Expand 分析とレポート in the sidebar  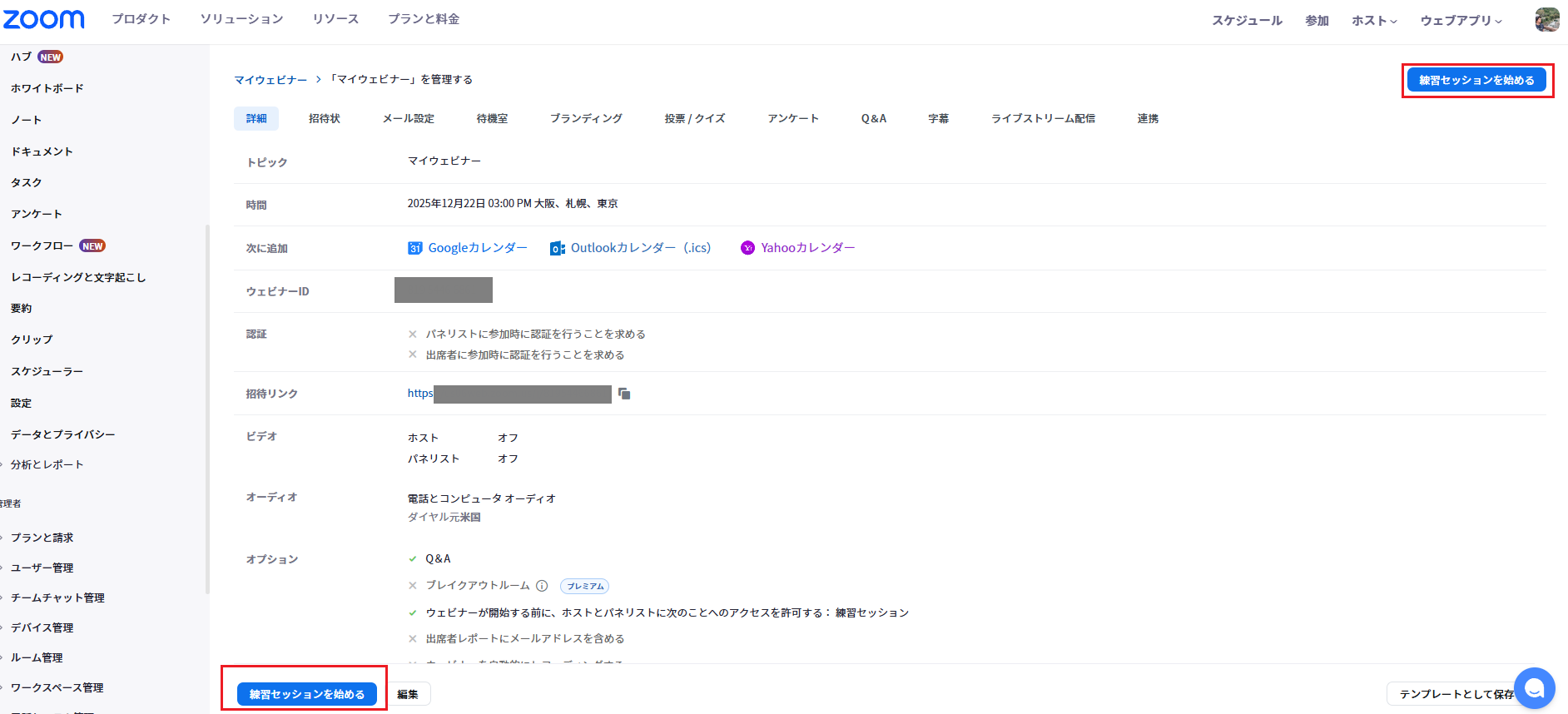click(47, 464)
